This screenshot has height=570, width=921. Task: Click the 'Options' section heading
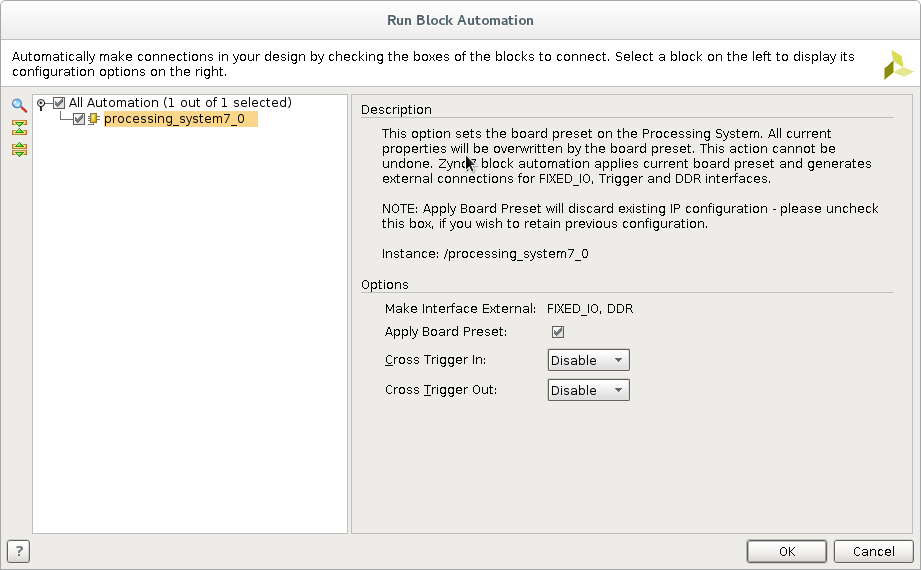(x=385, y=284)
